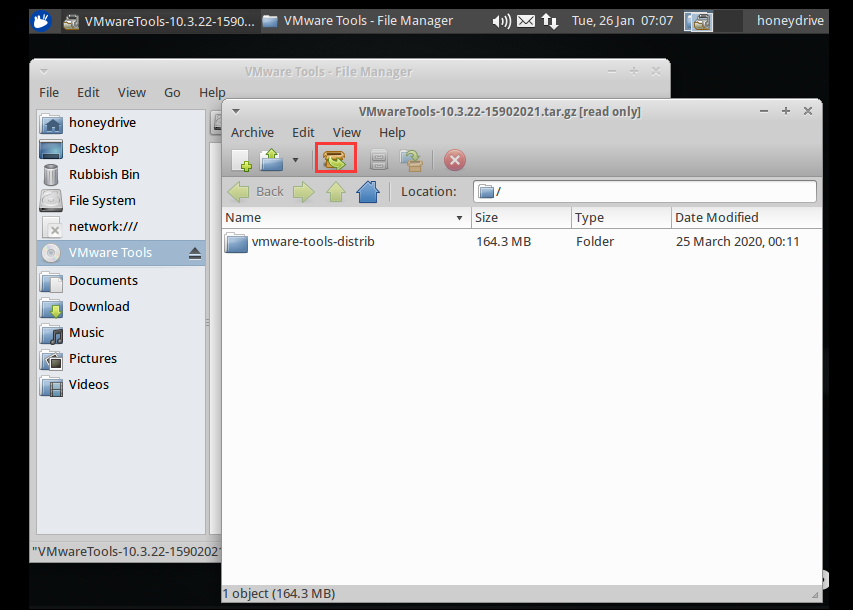The height and width of the screenshot is (610, 853).
Task: Switch to VMware Tools - File Manager taskbar button
Action: click(x=358, y=21)
